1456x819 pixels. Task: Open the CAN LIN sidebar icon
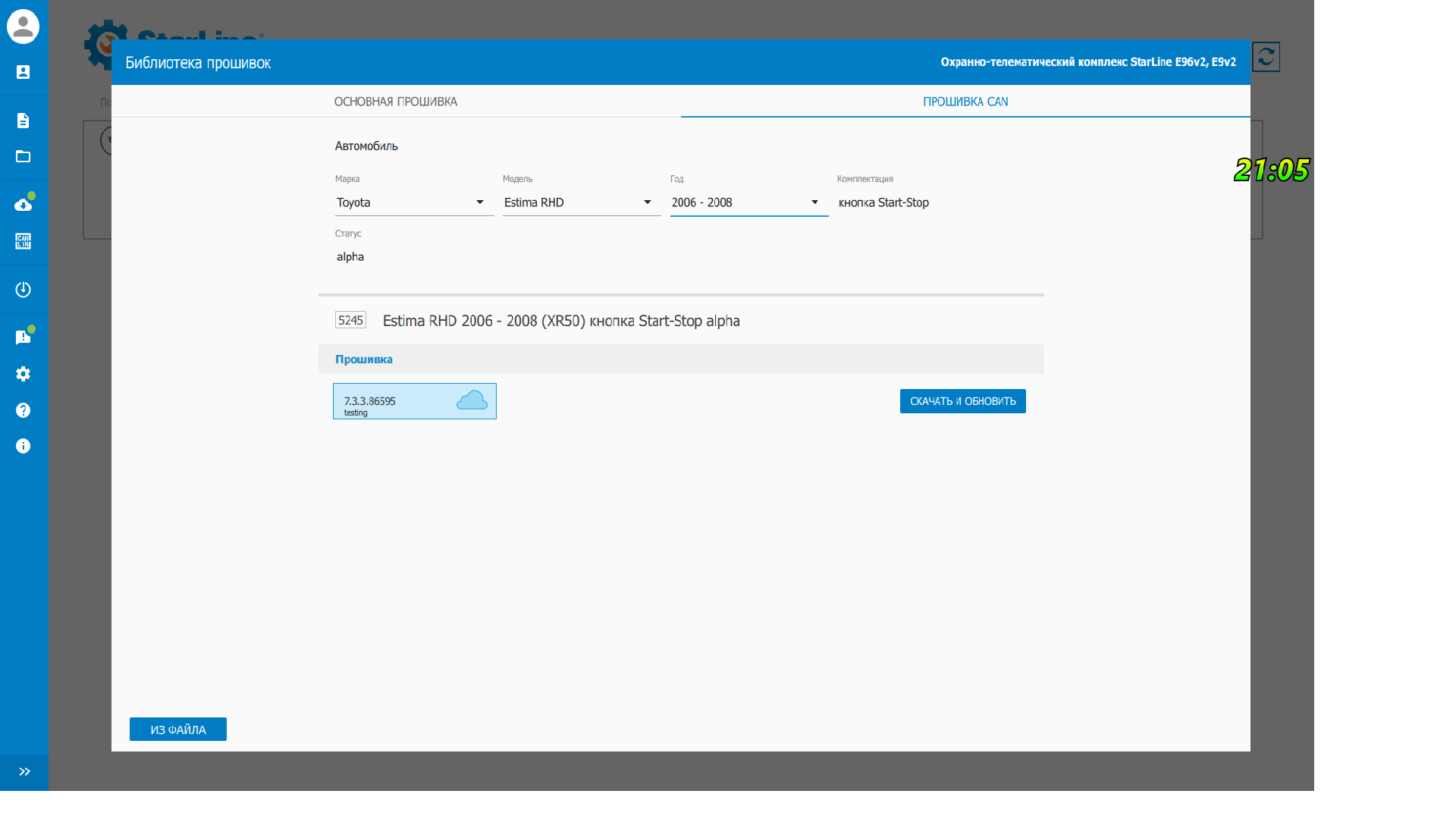point(23,241)
